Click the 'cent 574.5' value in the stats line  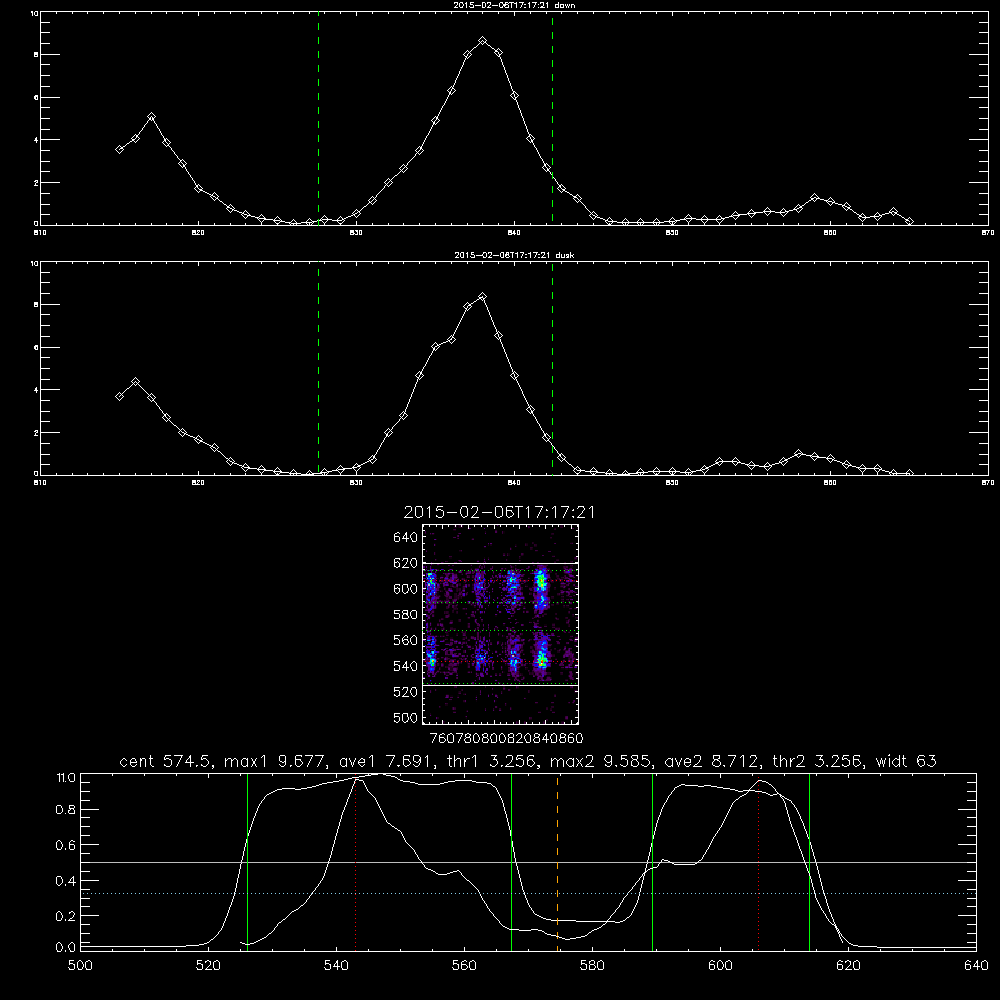point(166,761)
